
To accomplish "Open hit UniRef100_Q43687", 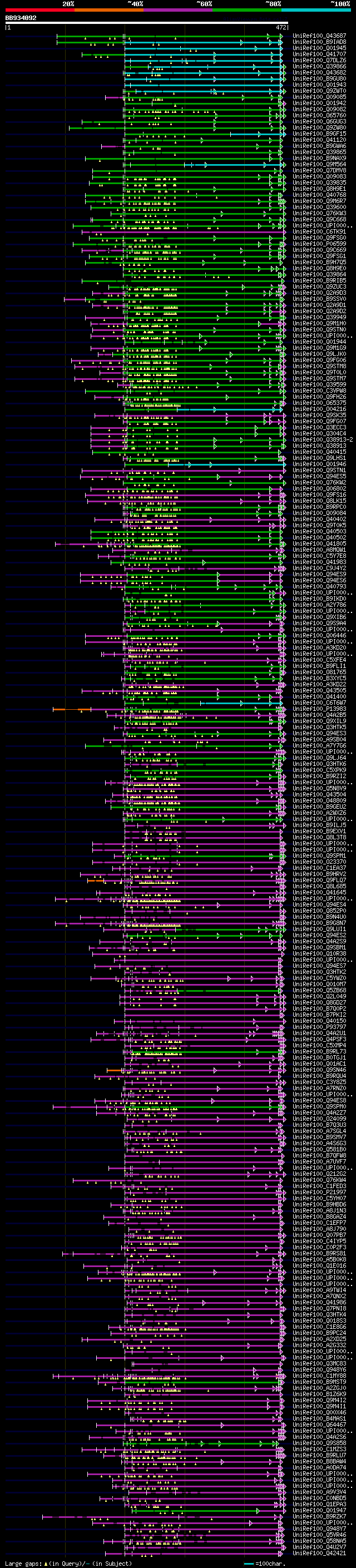I will [319, 36].
